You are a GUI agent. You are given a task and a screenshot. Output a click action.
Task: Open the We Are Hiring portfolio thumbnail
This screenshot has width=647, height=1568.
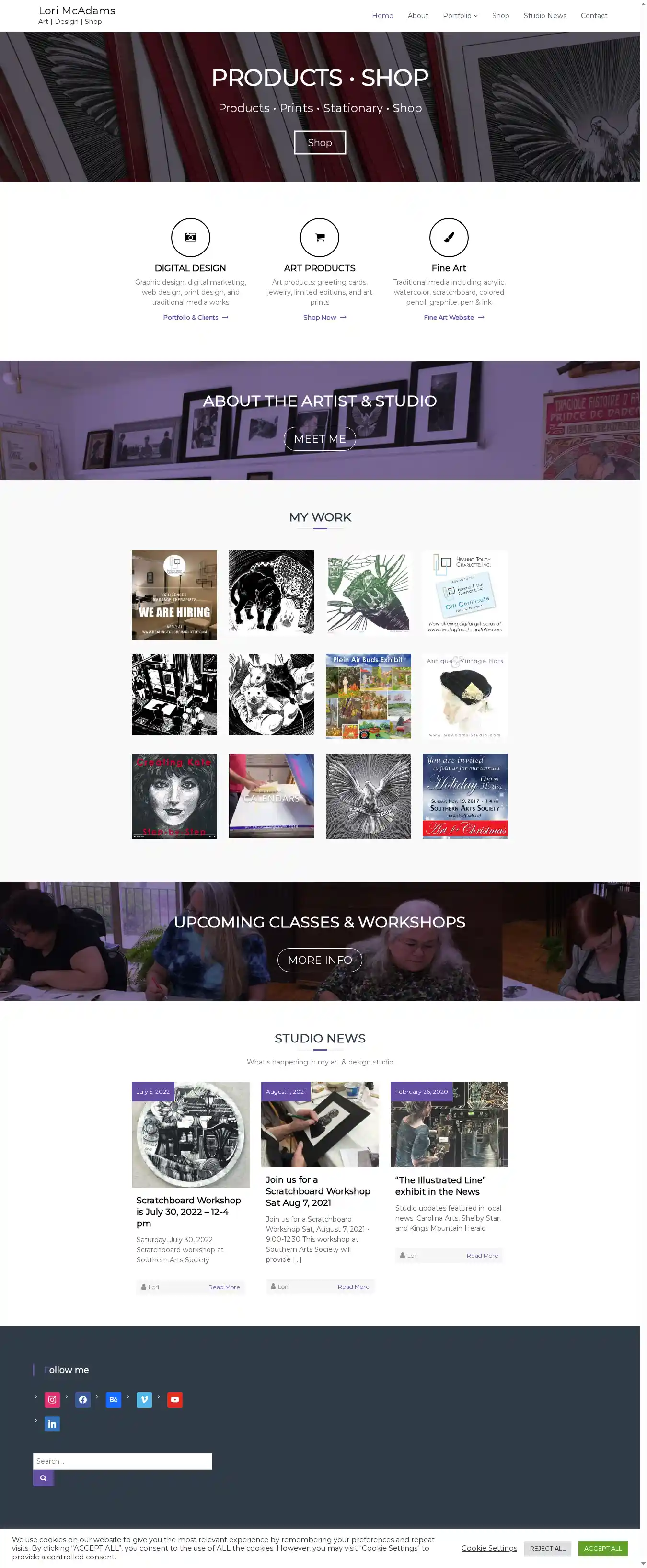click(174, 595)
